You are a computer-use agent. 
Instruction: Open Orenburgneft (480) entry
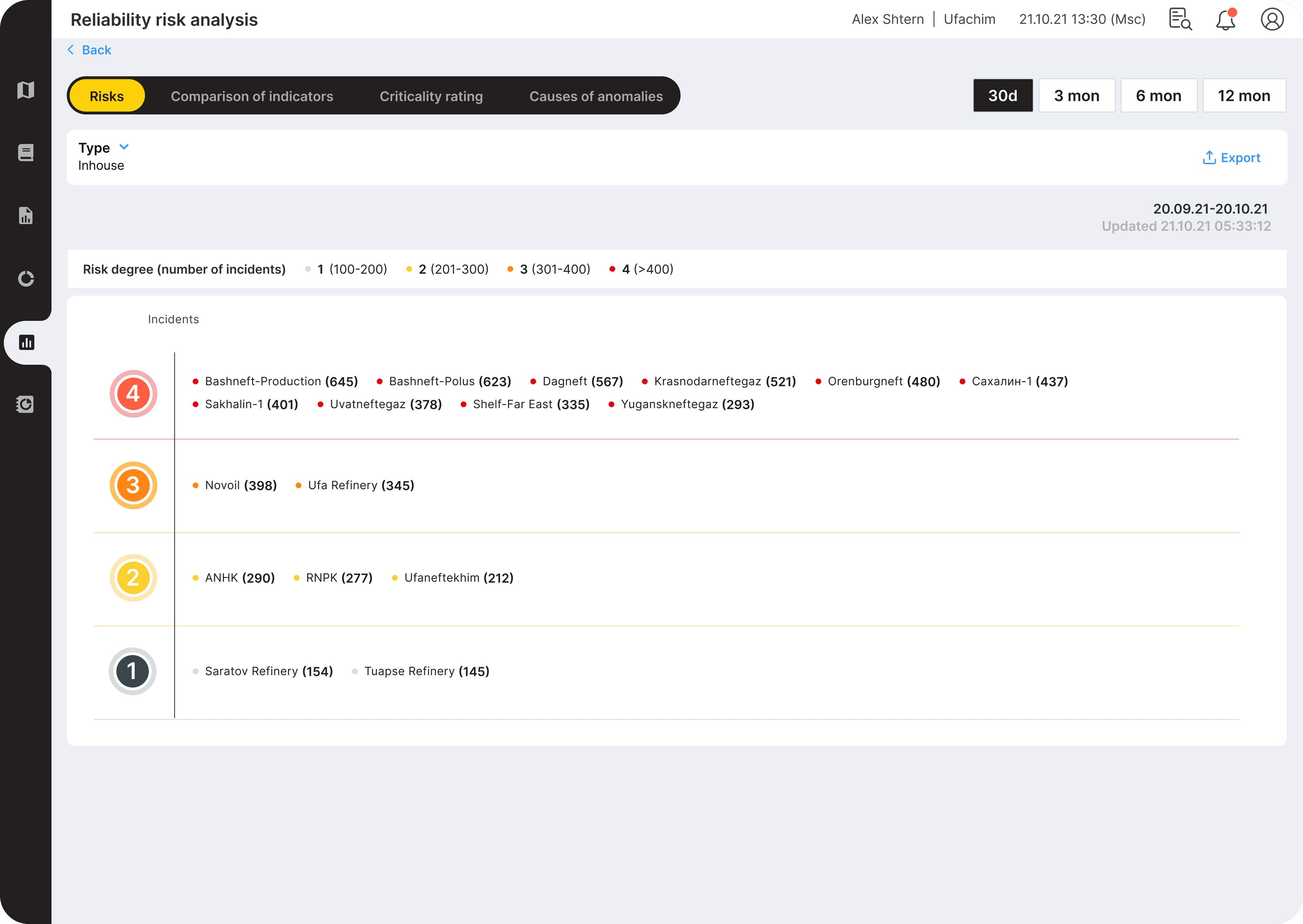pos(877,381)
